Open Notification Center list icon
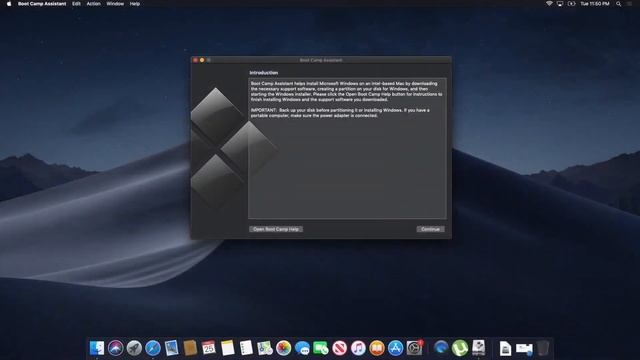Image resolution: width=640 pixels, height=360 pixels. [630, 4]
